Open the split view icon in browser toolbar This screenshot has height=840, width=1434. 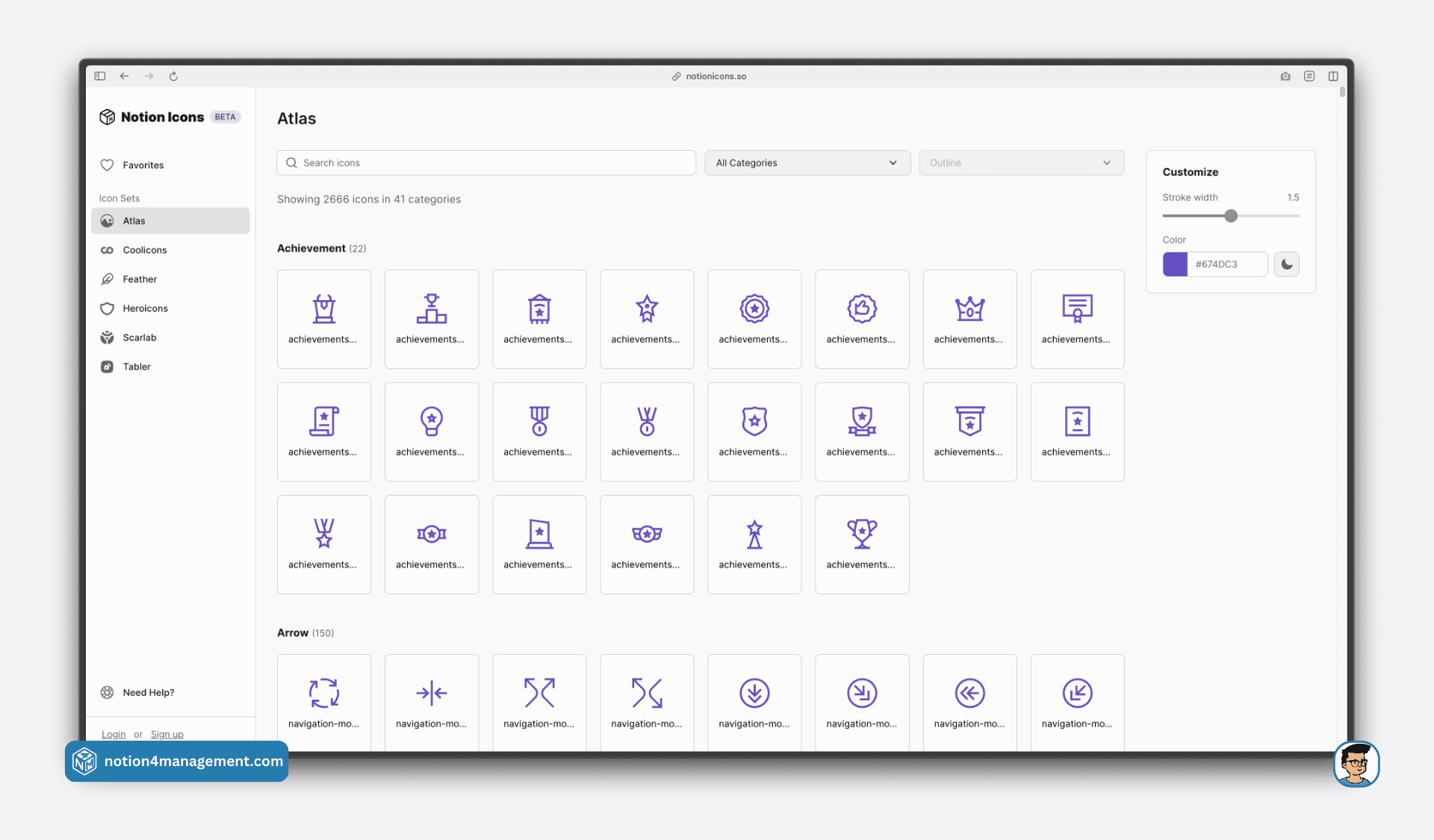point(1333,76)
